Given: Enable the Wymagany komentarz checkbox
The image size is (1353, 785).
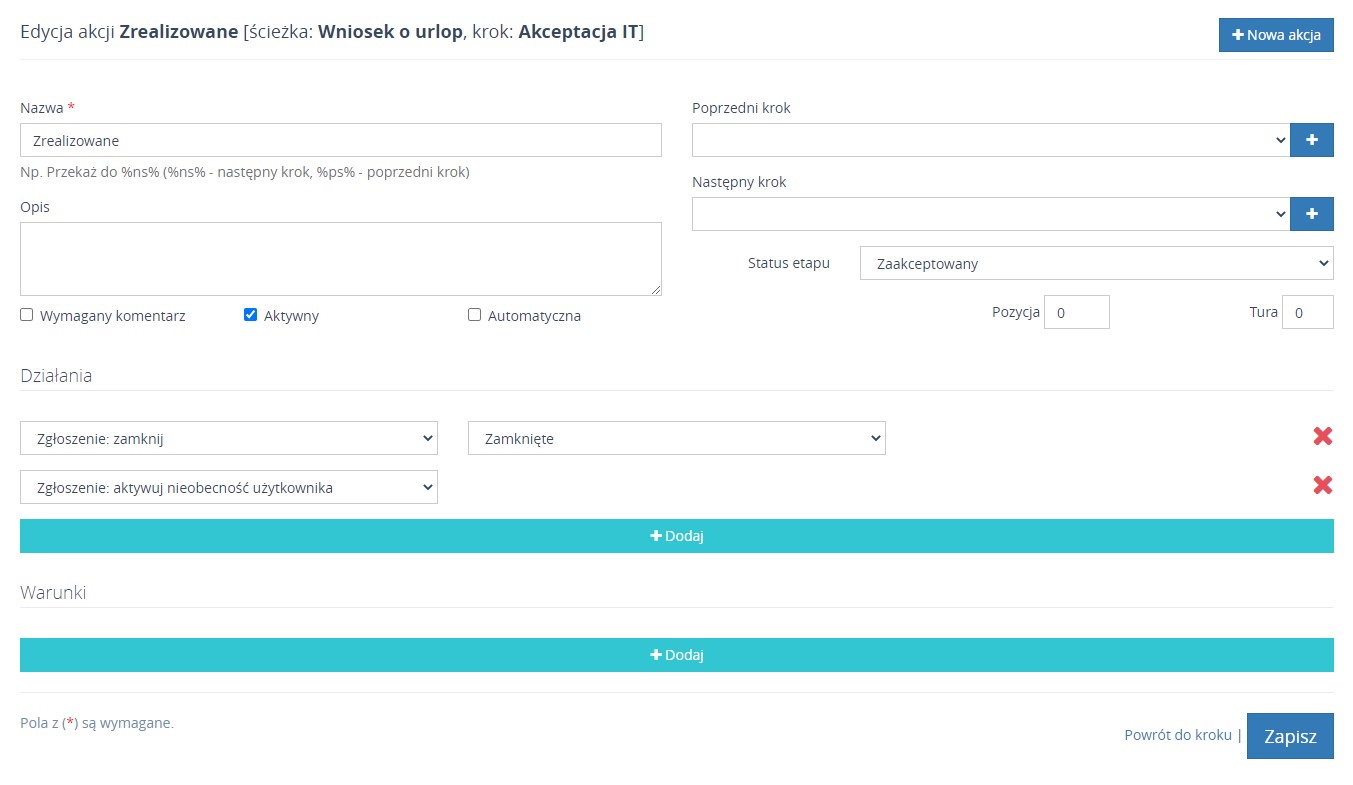Looking at the screenshot, I should click(x=27, y=315).
